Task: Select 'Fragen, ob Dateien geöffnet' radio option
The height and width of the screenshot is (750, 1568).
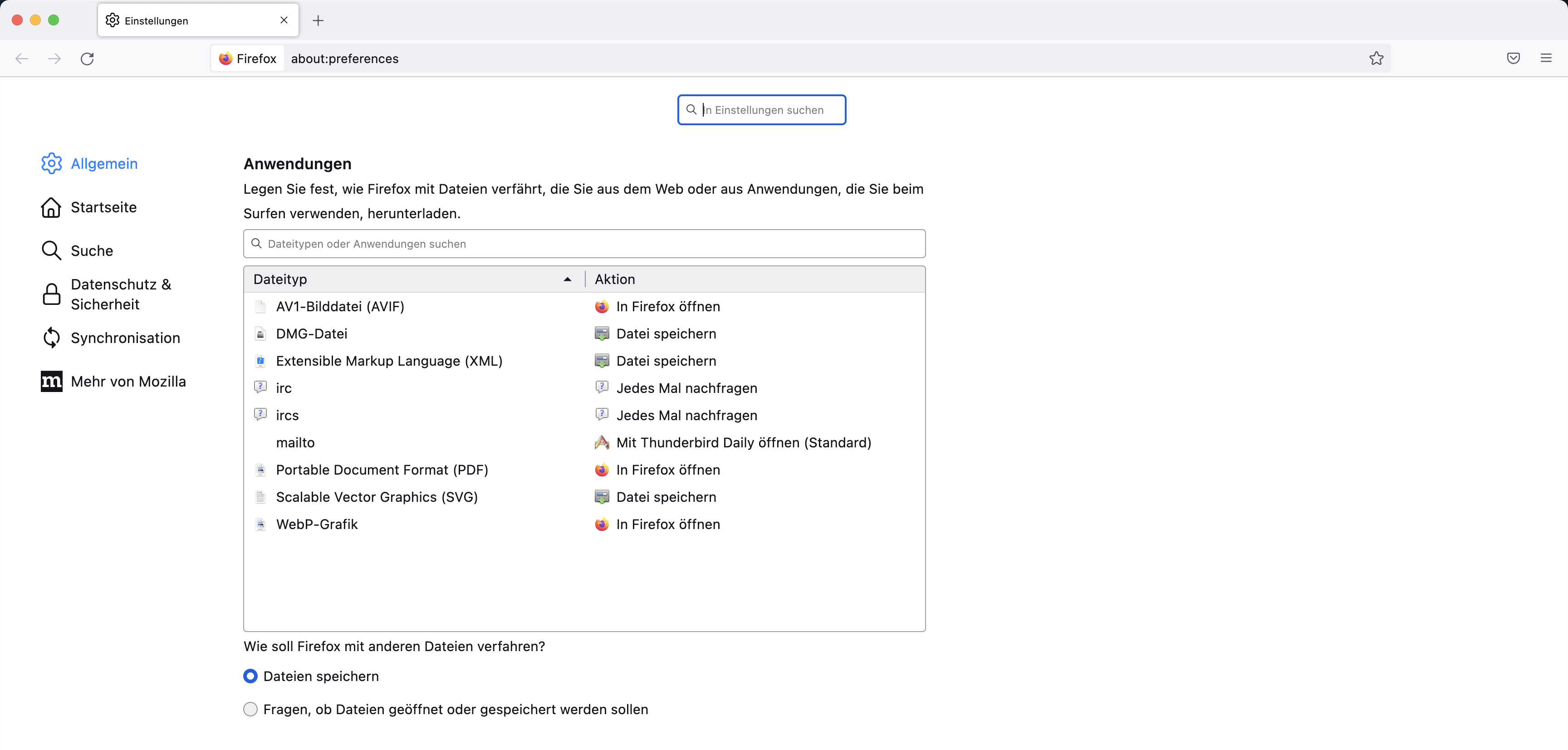Action: click(x=250, y=709)
